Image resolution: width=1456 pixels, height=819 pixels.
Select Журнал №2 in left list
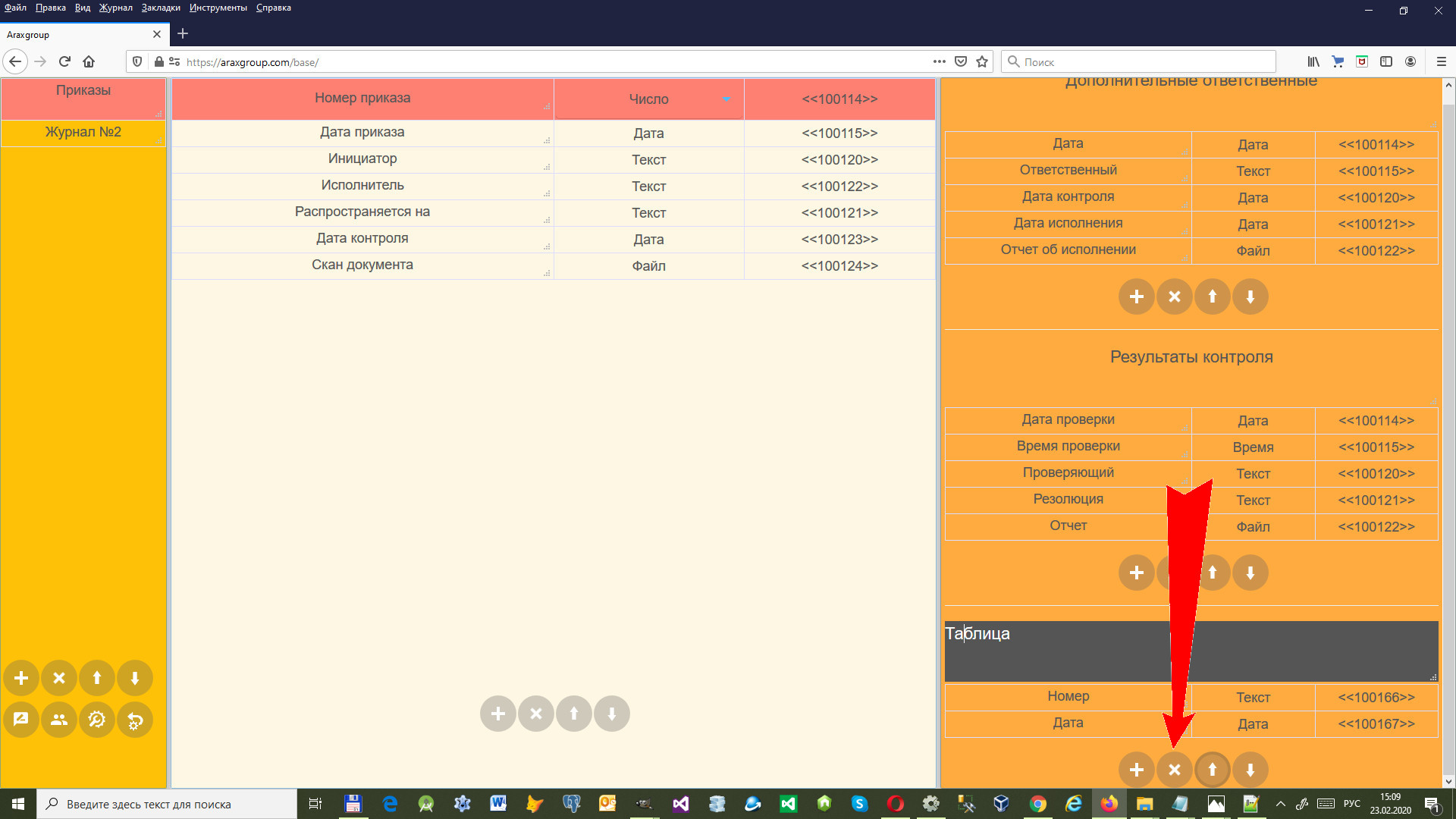pyautogui.click(x=83, y=132)
